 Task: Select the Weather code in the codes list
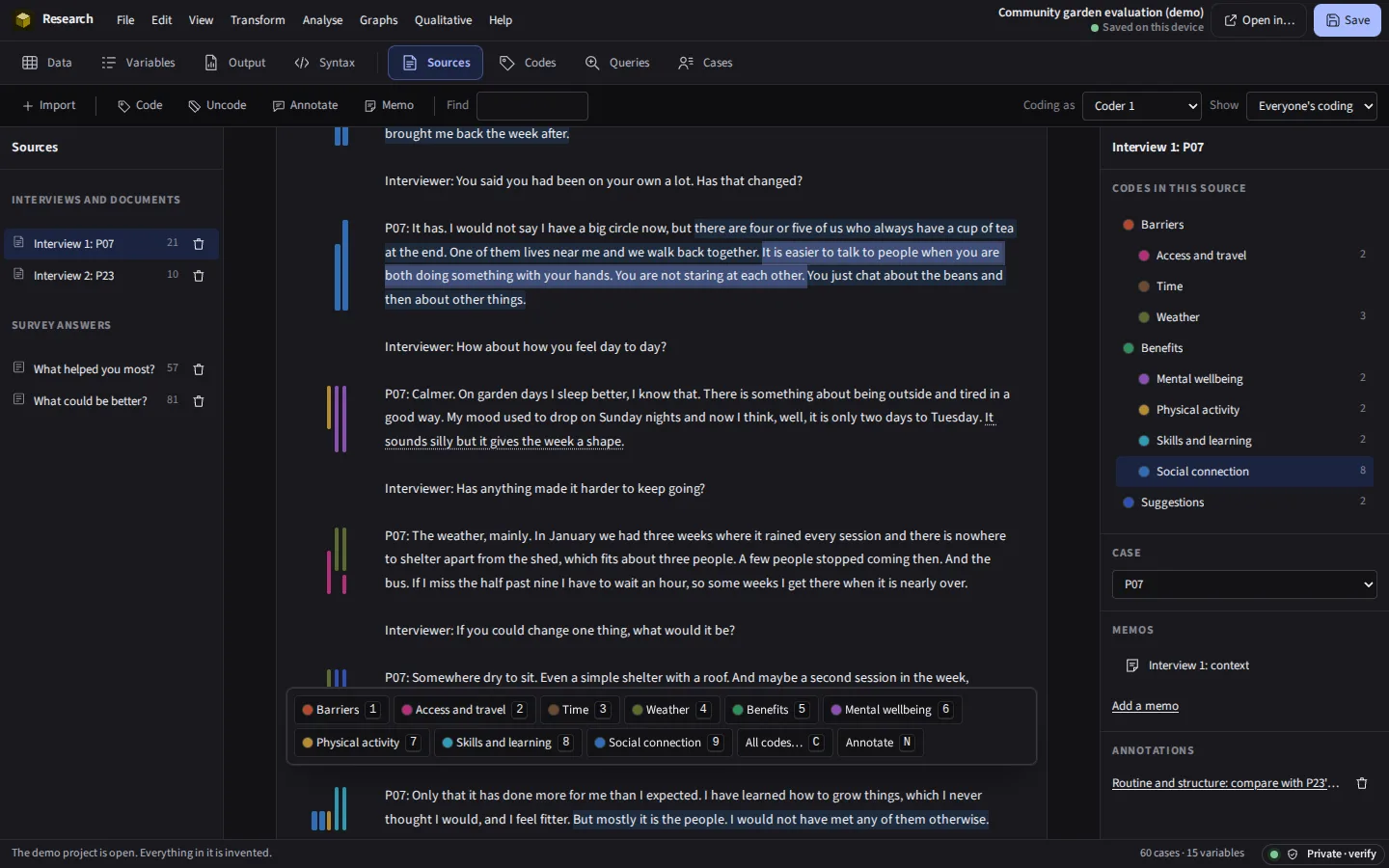1244,317
